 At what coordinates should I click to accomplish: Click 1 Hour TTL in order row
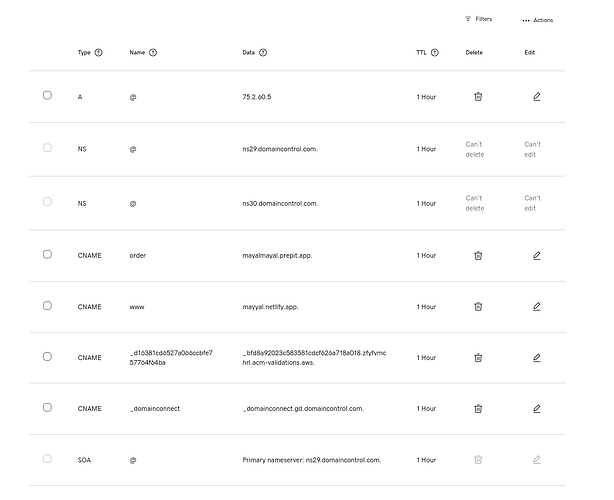tap(426, 256)
